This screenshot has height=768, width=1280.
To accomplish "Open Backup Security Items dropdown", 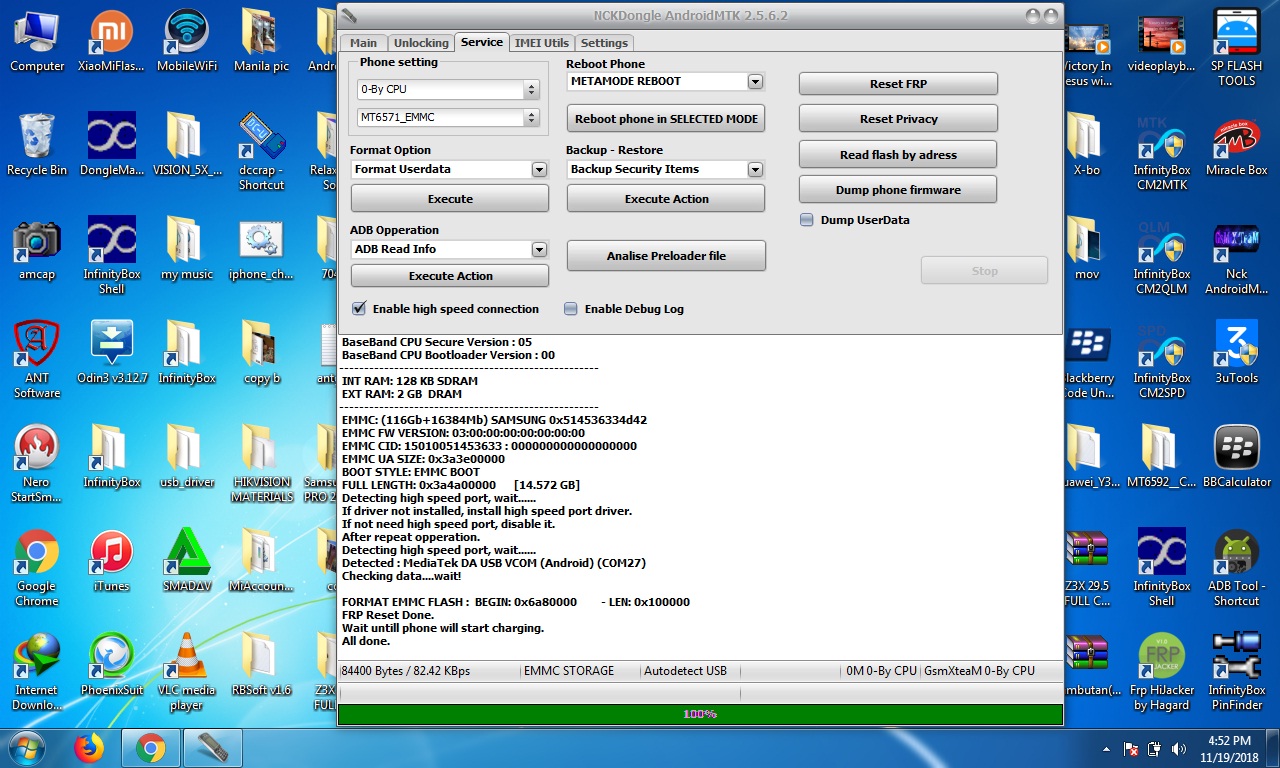I will tap(755, 169).
